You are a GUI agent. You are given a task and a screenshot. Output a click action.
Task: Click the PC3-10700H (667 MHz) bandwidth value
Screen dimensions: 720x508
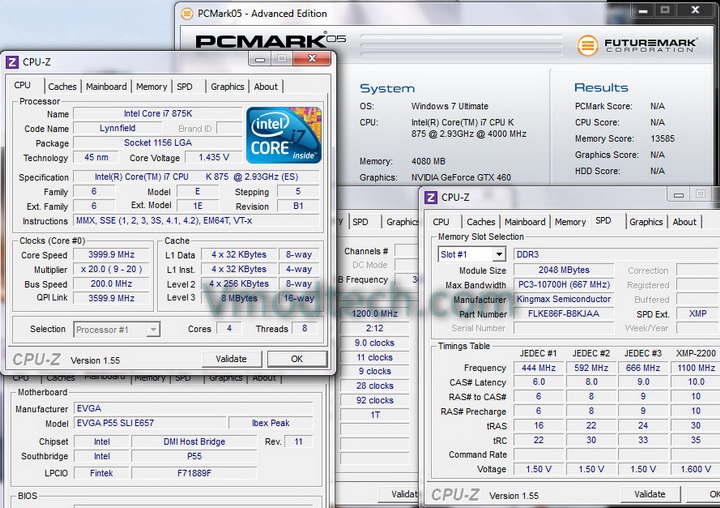(563, 285)
